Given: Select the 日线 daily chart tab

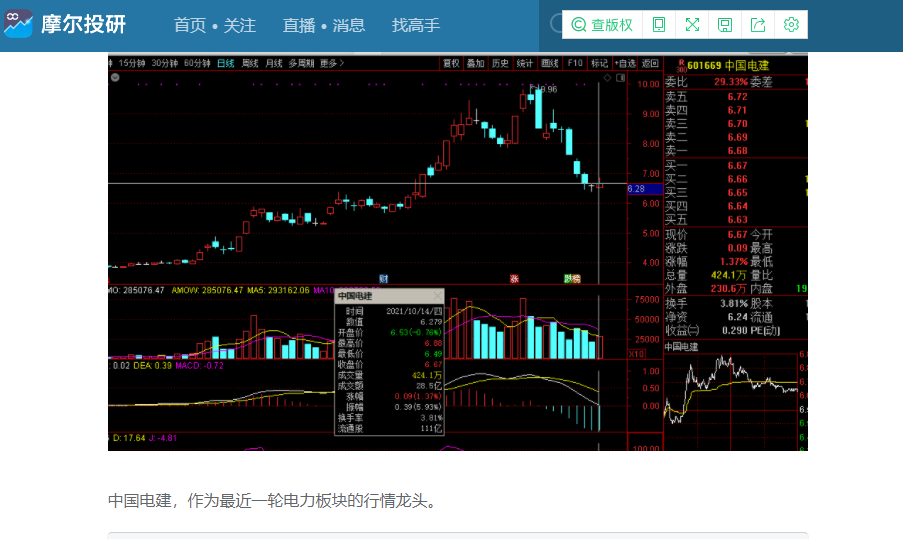Looking at the screenshot, I should pos(226,63).
